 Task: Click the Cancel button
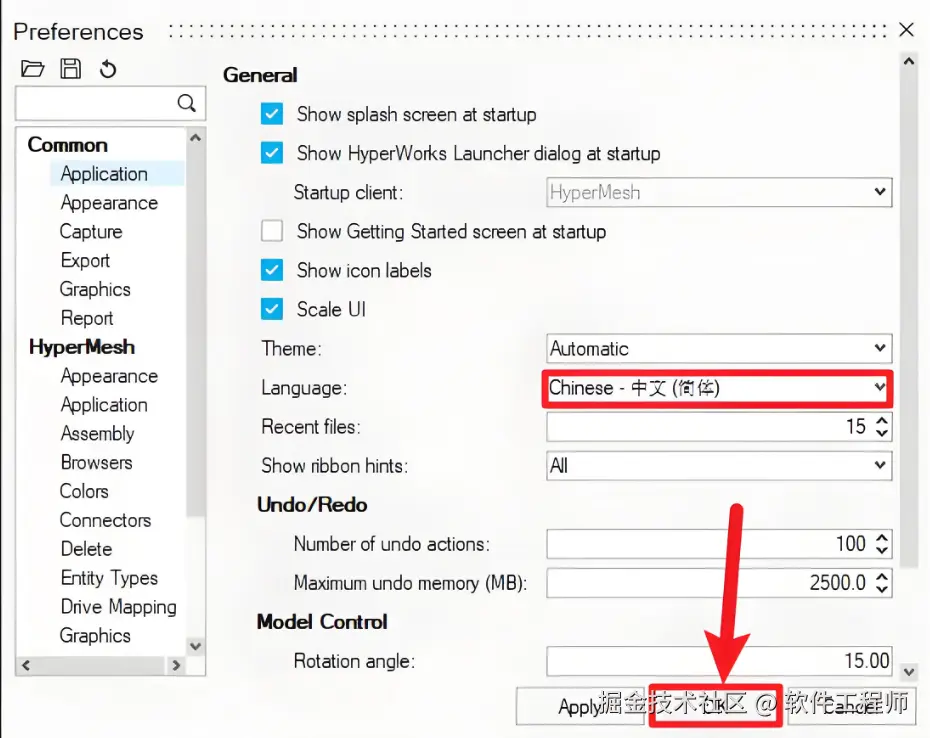852,706
